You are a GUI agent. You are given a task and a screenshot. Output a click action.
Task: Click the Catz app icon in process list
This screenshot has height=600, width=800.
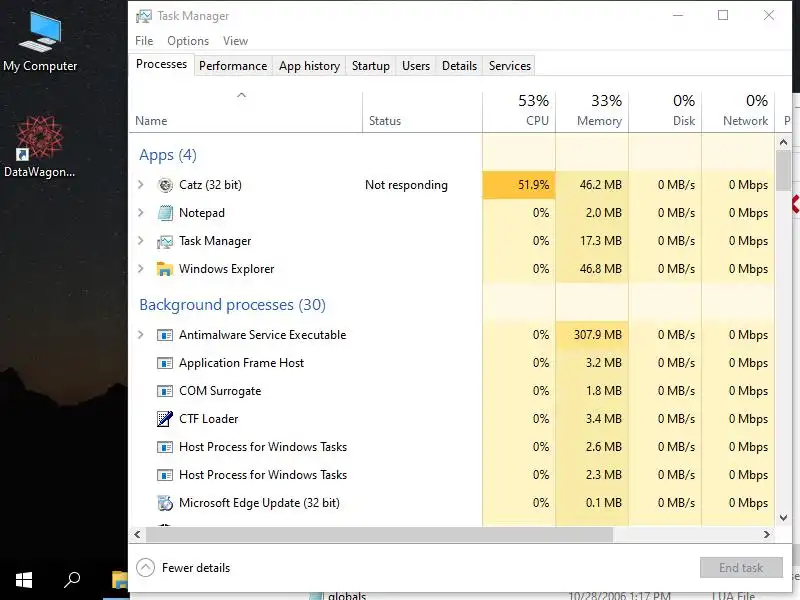point(165,185)
